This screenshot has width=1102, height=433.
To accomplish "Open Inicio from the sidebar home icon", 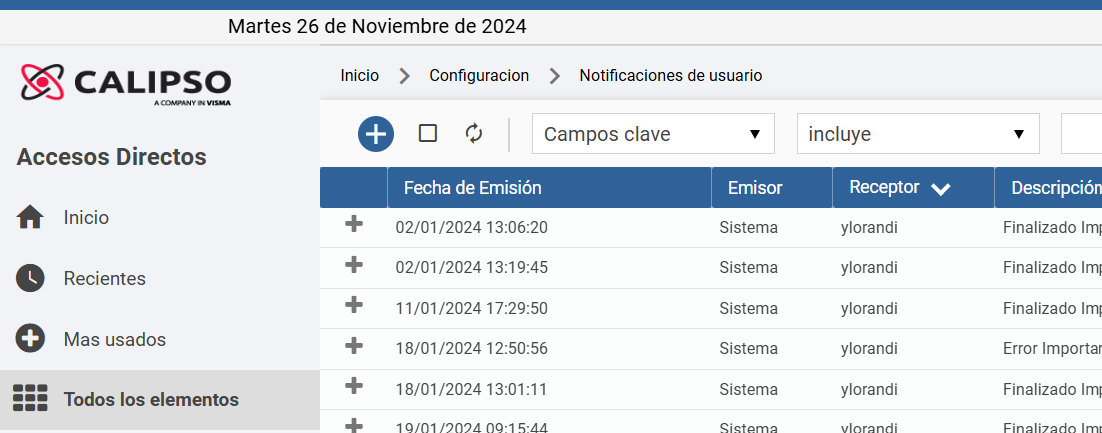I will [x=30, y=218].
